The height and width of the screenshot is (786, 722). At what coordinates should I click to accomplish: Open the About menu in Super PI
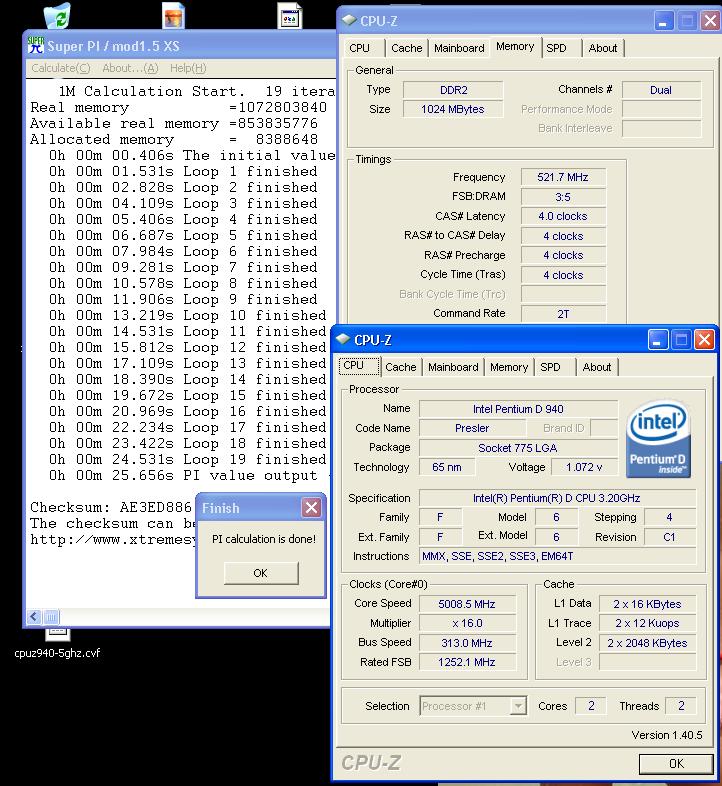[x=130, y=68]
